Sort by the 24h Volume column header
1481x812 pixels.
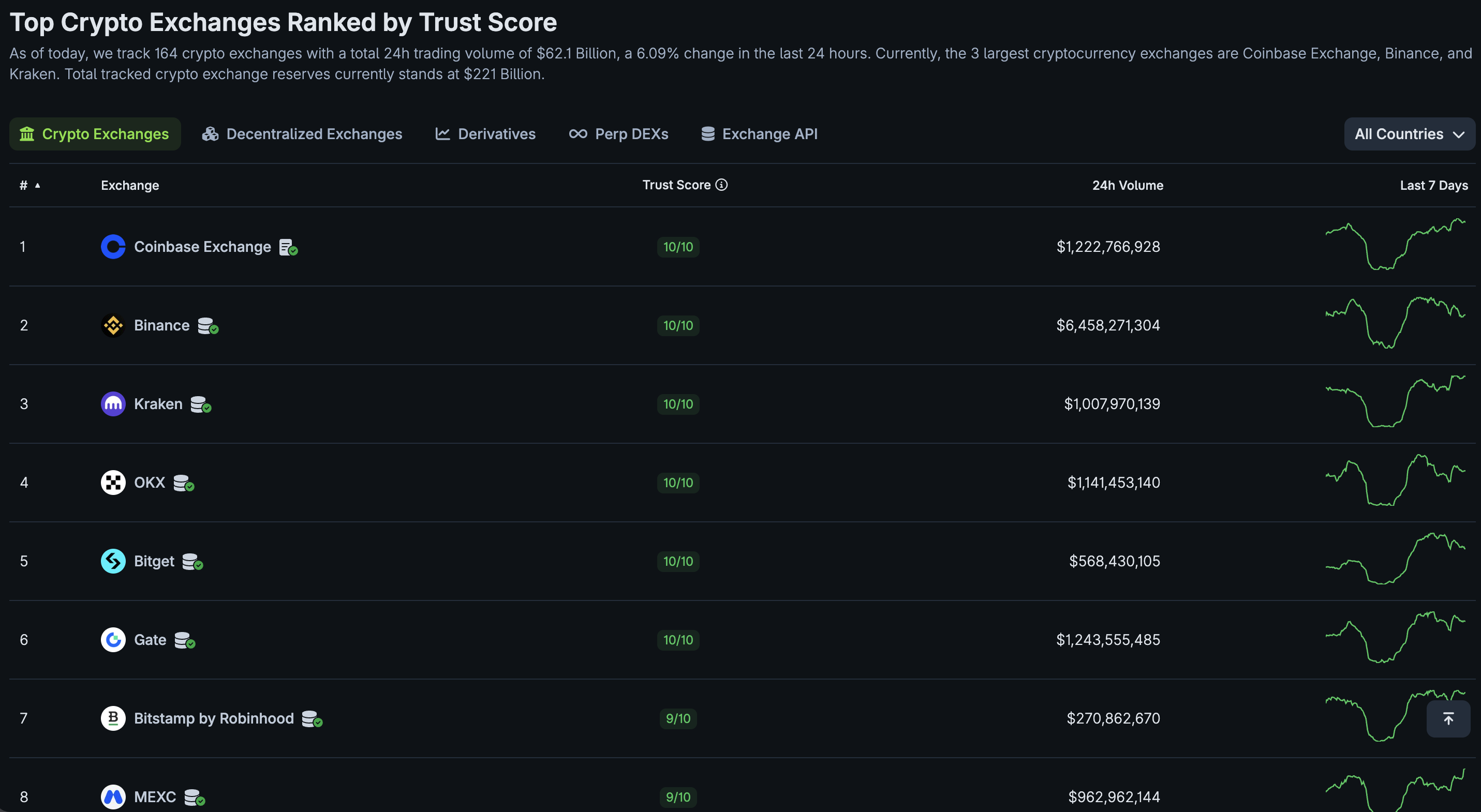pyautogui.click(x=1128, y=185)
